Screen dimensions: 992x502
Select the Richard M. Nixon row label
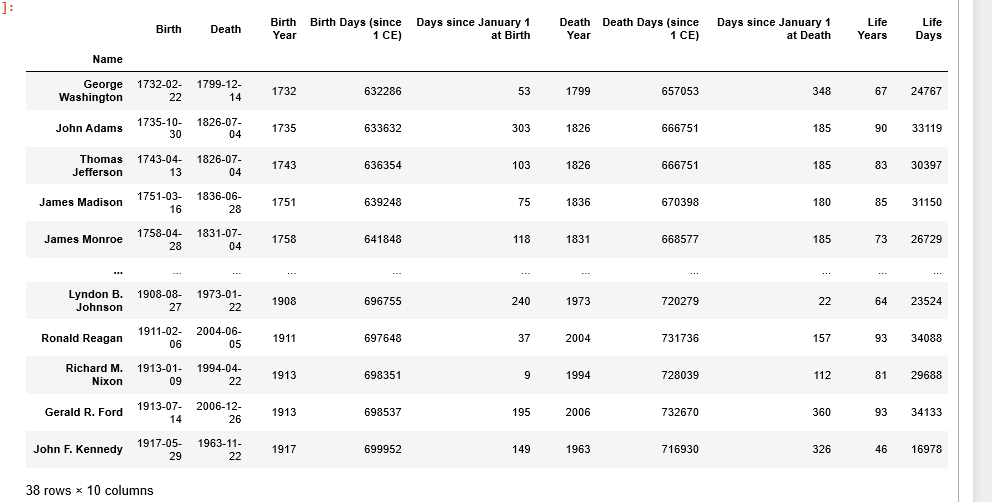pyautogui.click(x=94, y=375)
